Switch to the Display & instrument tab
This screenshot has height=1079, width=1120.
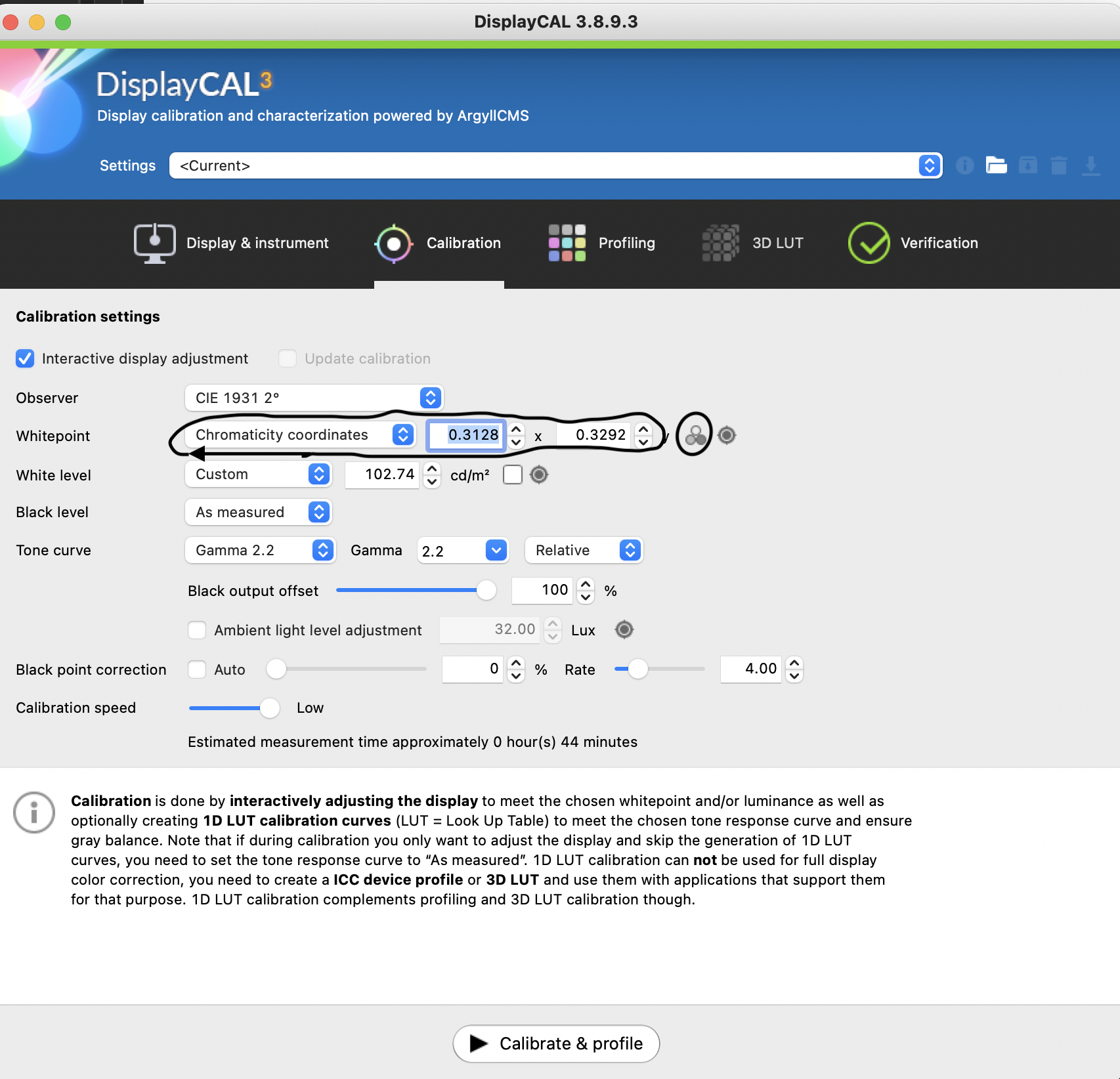[231, 243]
